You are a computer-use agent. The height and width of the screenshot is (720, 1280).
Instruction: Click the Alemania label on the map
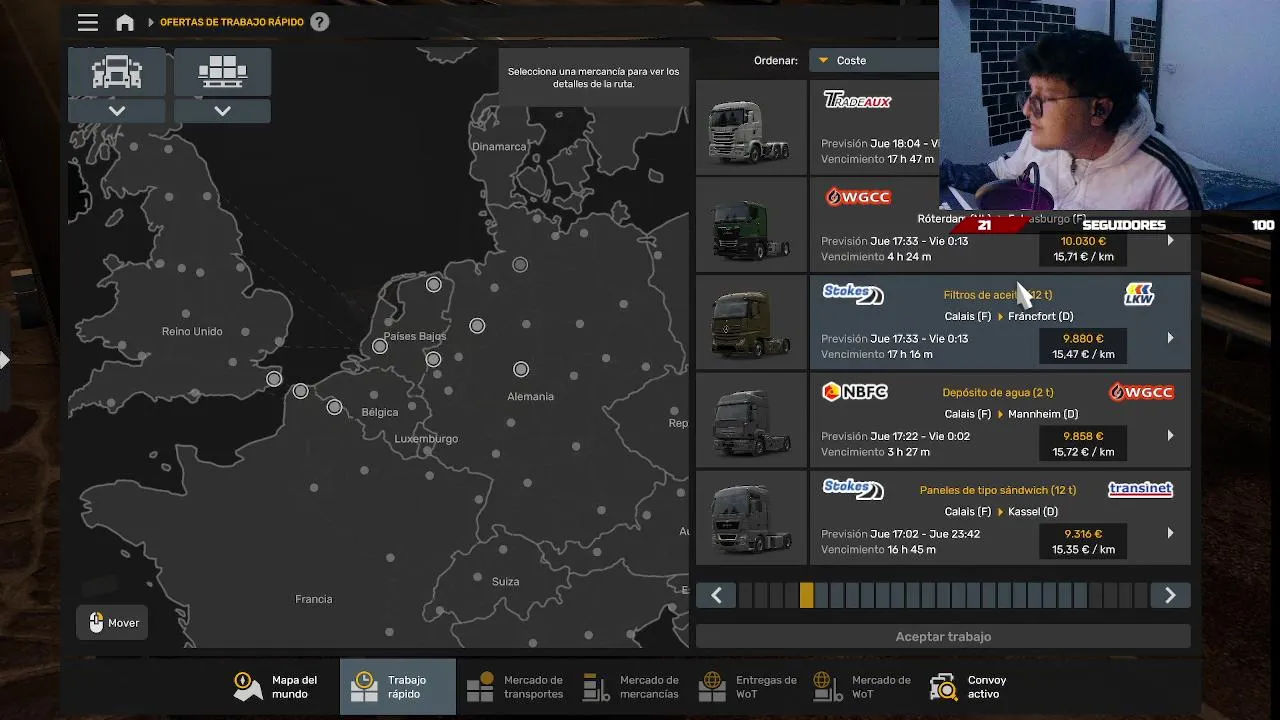click(x=530, y=396)
